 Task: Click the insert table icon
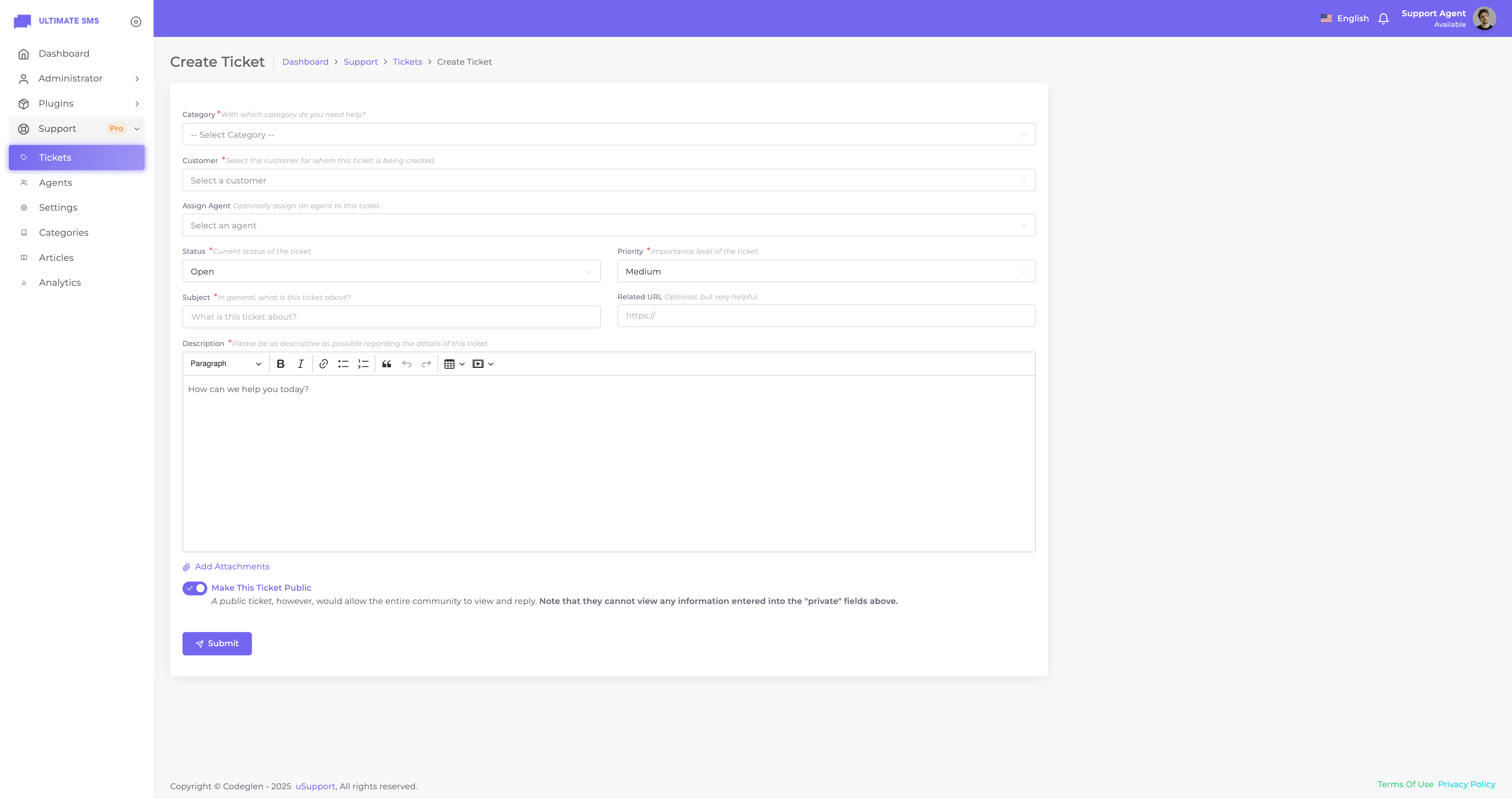449,364
